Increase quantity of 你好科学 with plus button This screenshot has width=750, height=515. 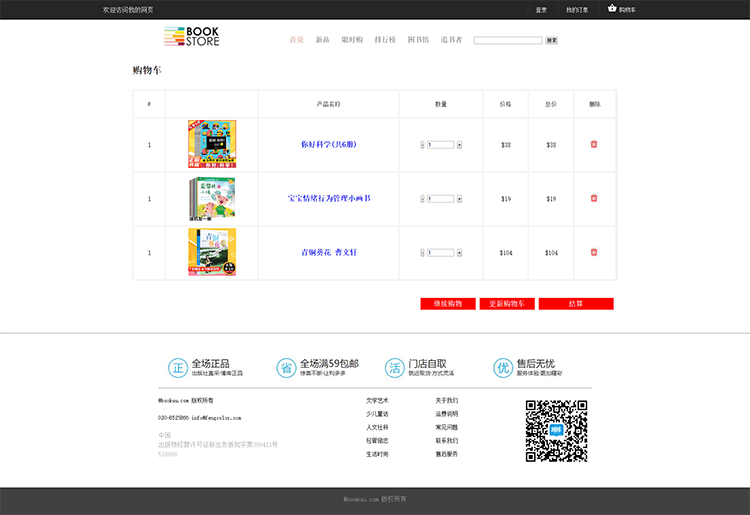click(x=459, y=145)
